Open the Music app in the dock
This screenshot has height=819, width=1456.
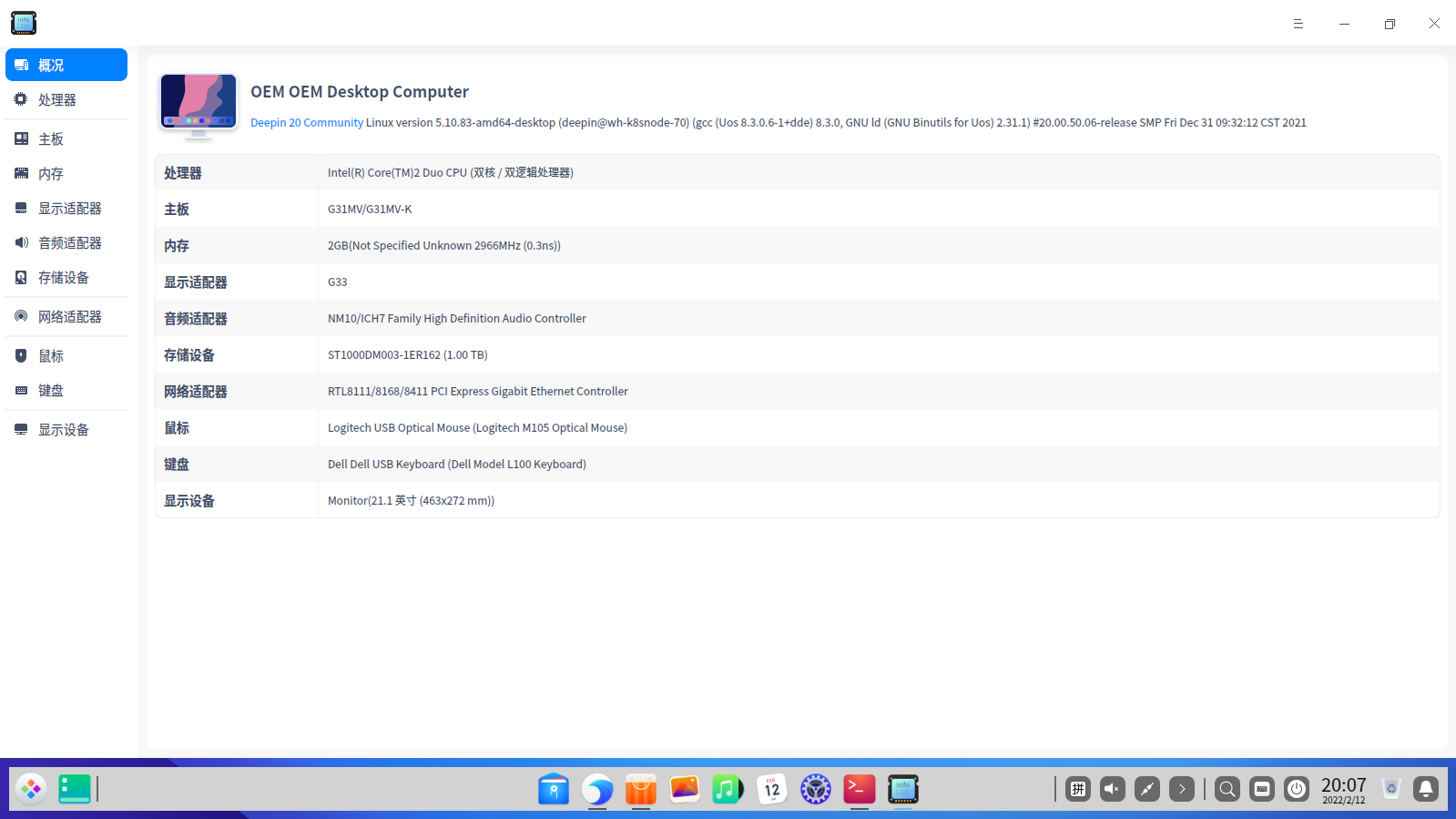pyautogui.click(x=728, y=789)
